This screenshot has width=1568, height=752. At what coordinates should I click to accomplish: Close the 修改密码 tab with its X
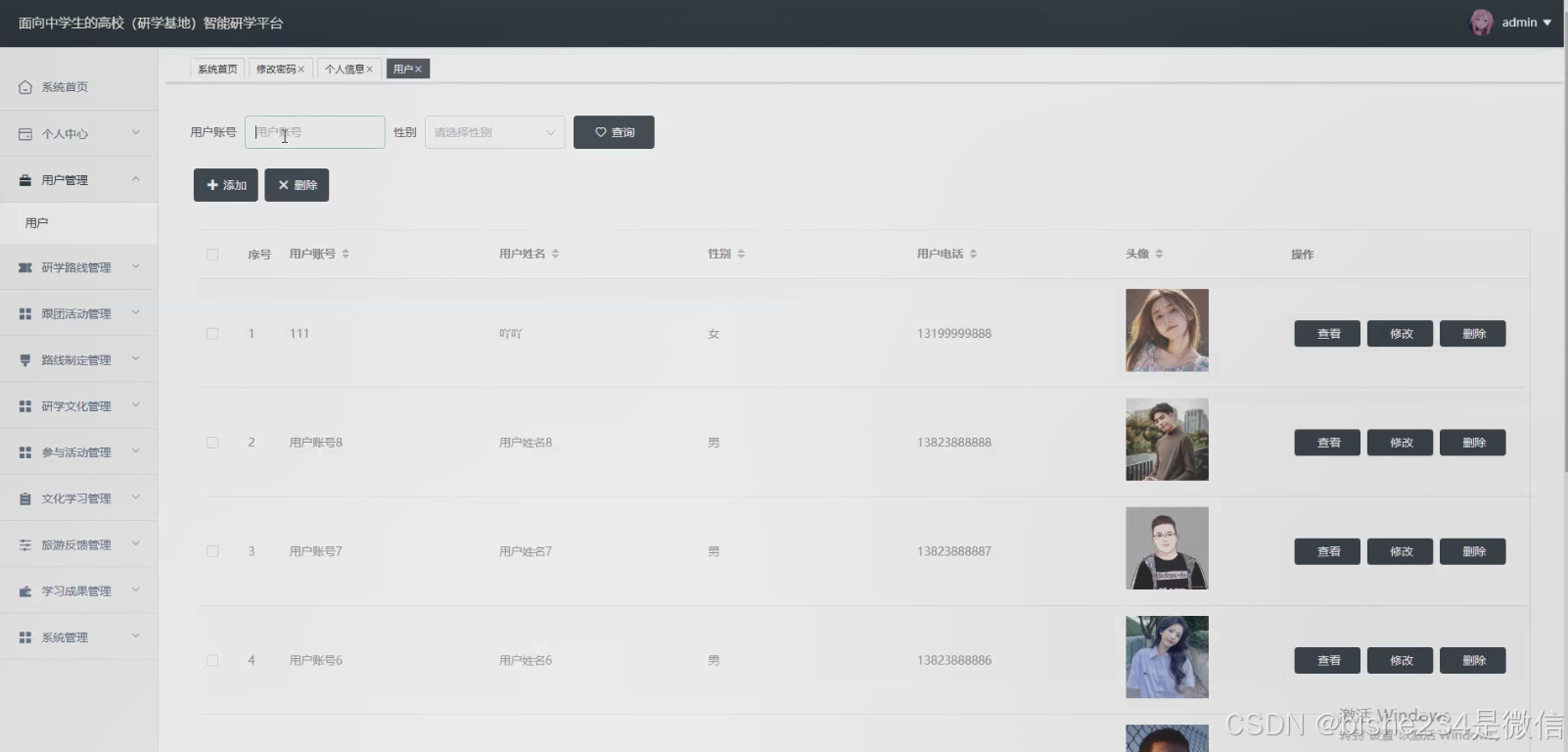pyautogui.click(x=301, y=70)
